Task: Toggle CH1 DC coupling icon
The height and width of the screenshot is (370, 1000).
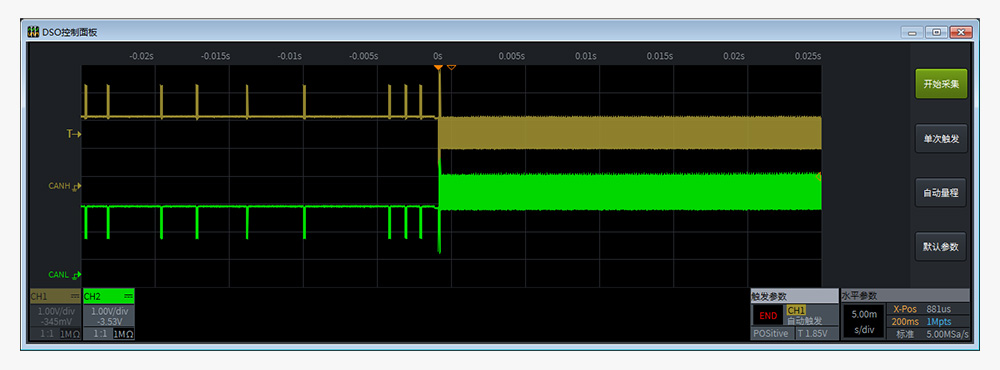Action: (75, 297)
